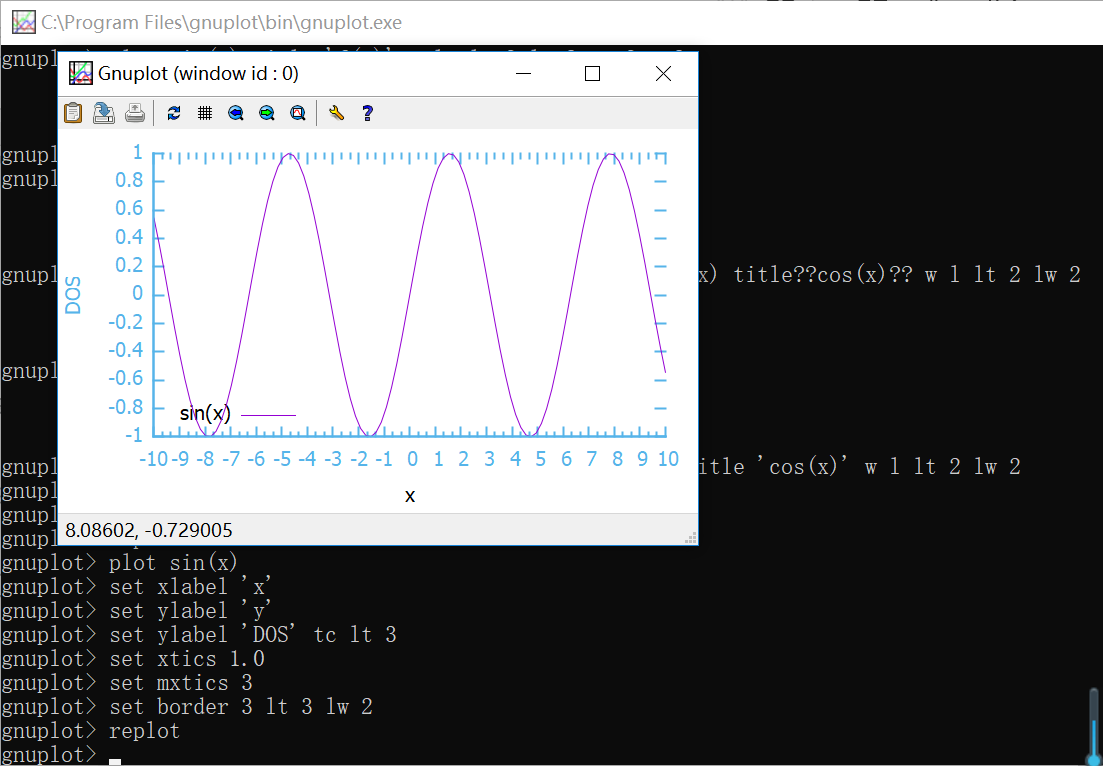Click the '-0.6' y-axis tick label
The image size is (1103, 766).
(x=125, y=379)
